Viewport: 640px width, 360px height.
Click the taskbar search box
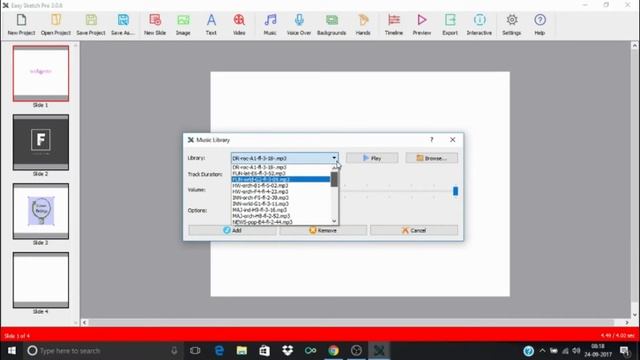pos(102,351)
